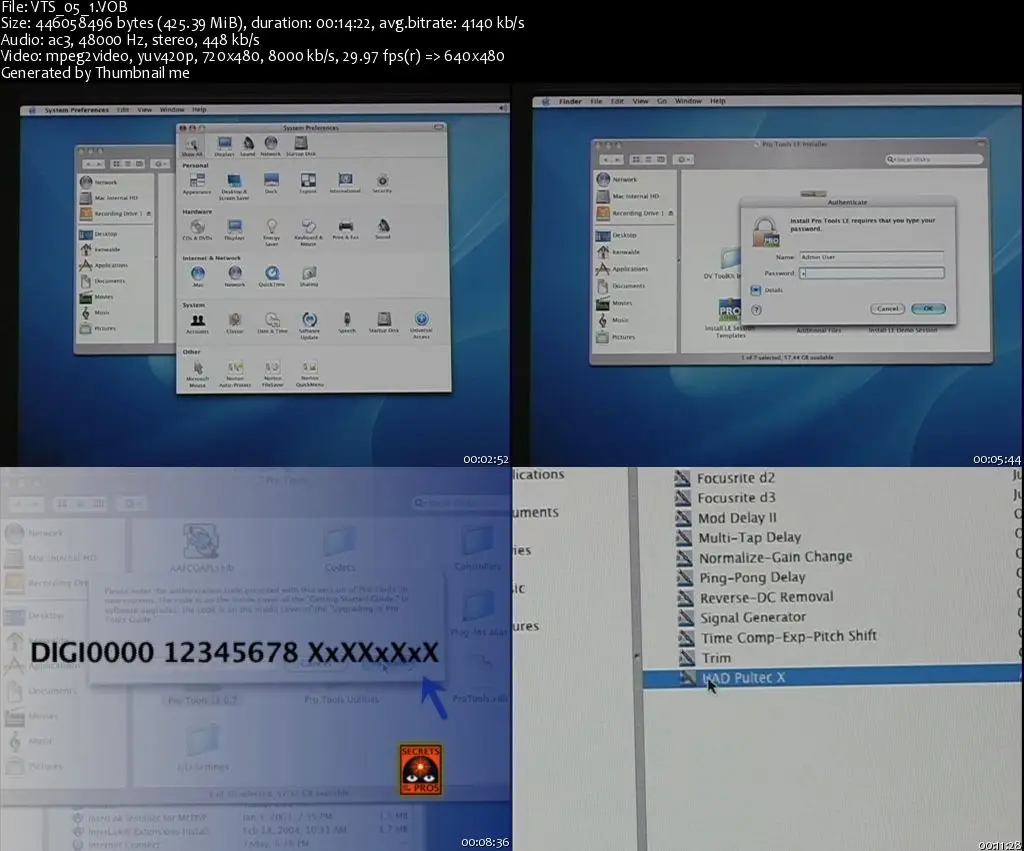Click Show All in System Preferences toolbar
The width and height of the screenshot is (1024, 851).
191,147
